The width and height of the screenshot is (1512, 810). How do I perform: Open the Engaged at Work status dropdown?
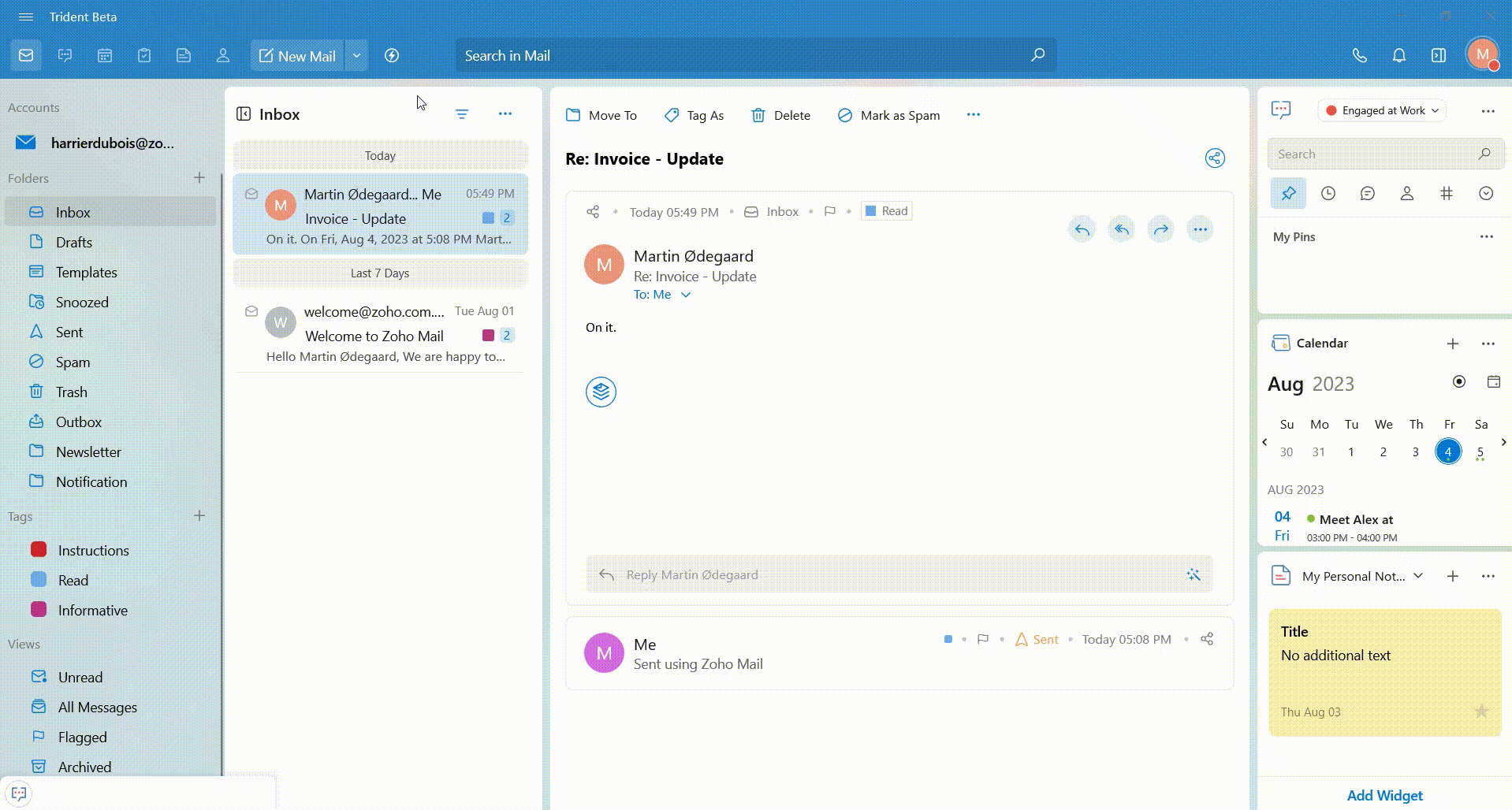click(x=1382, y=111)
